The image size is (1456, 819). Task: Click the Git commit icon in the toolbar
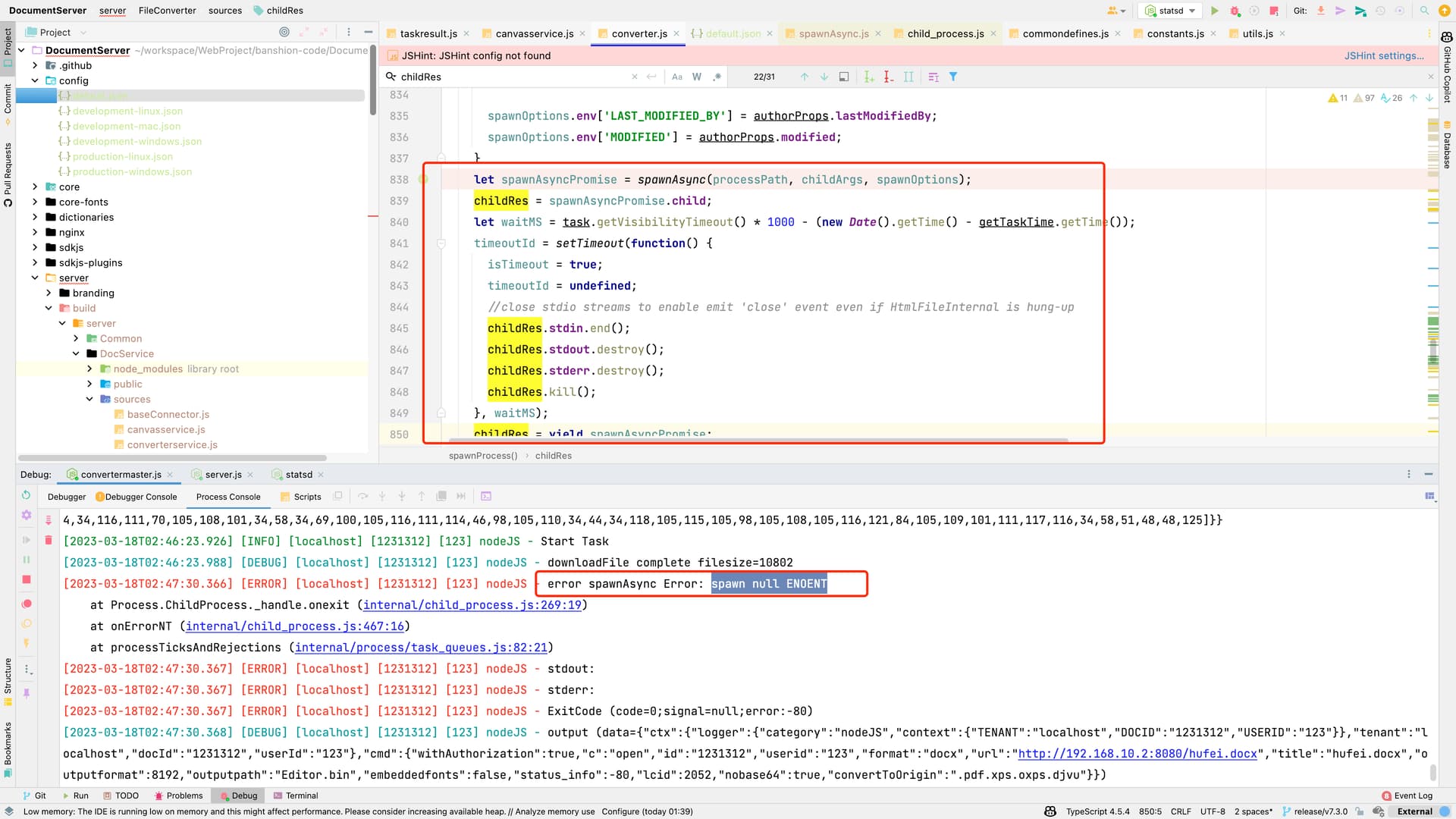[x=1341, y=11]
